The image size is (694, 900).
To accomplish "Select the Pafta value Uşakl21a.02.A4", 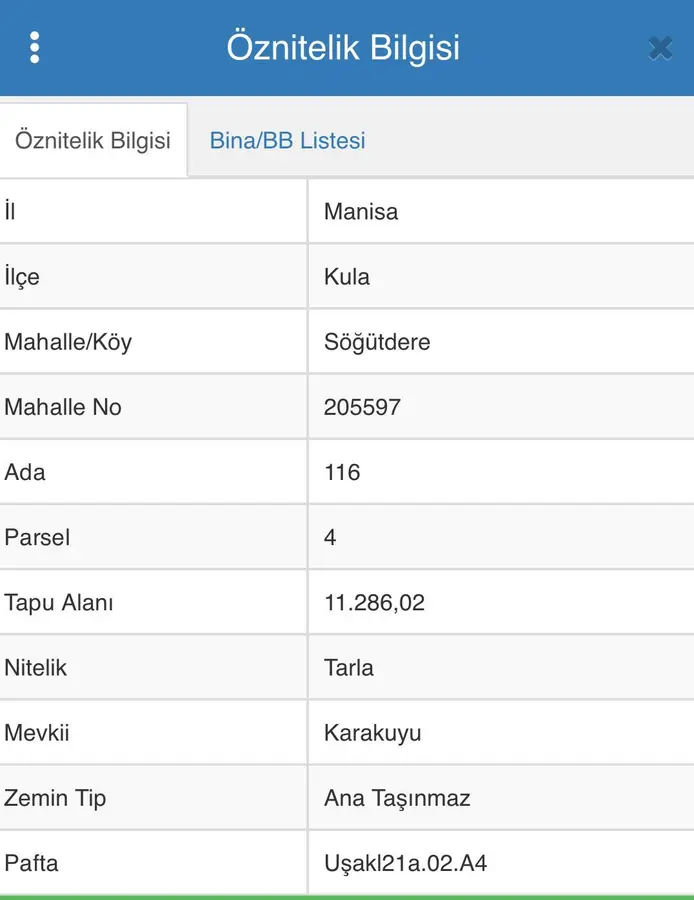I will click(x=405, y=863).
